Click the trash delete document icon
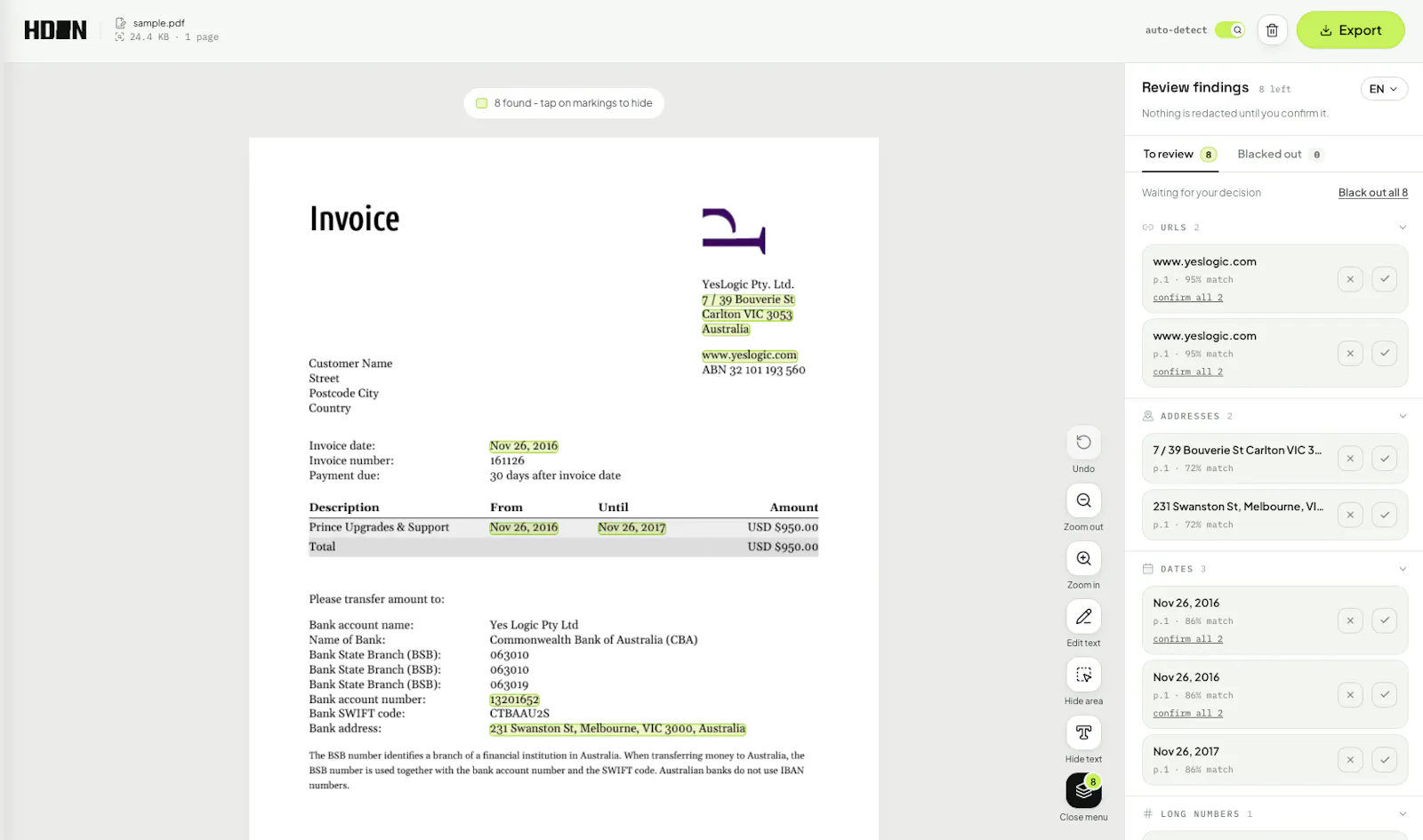 click(1272, 30)
